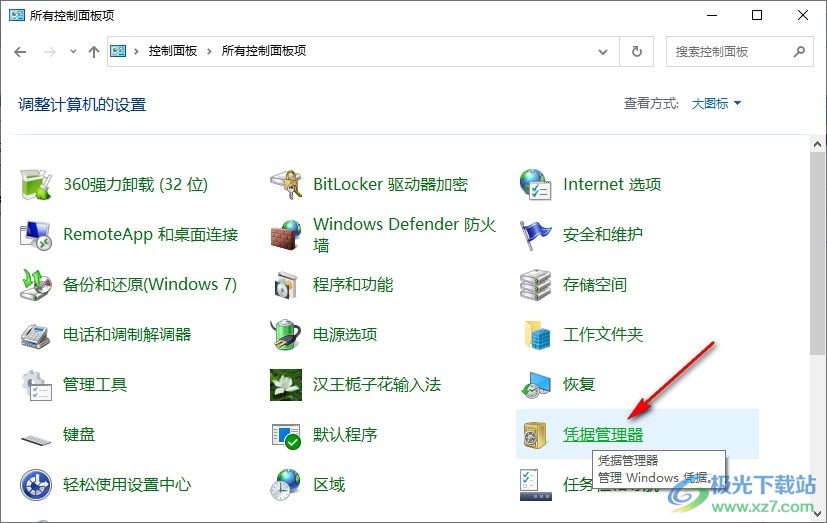Open the 默认程序 icon
The width and height of the screenshot is (827, 523).
pos(286,435)
